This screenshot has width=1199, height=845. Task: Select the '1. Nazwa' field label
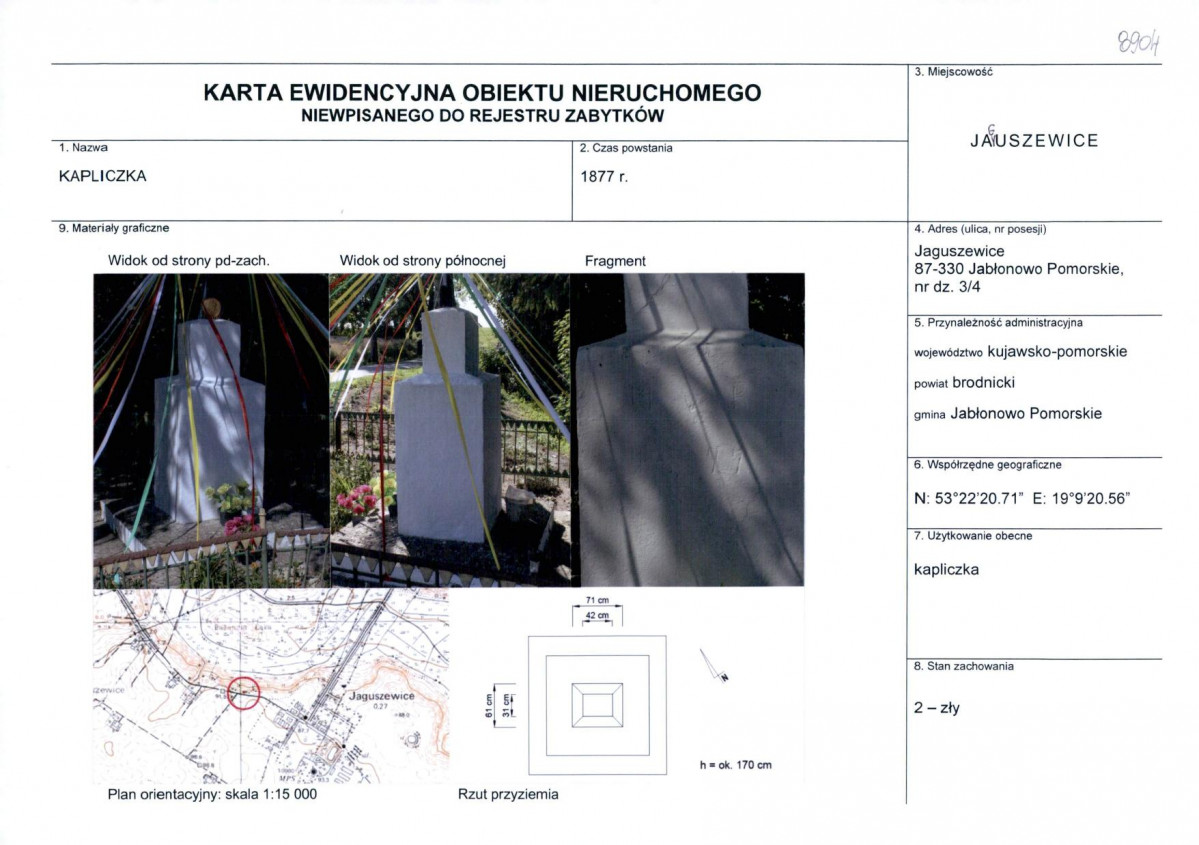coord(83,148)
